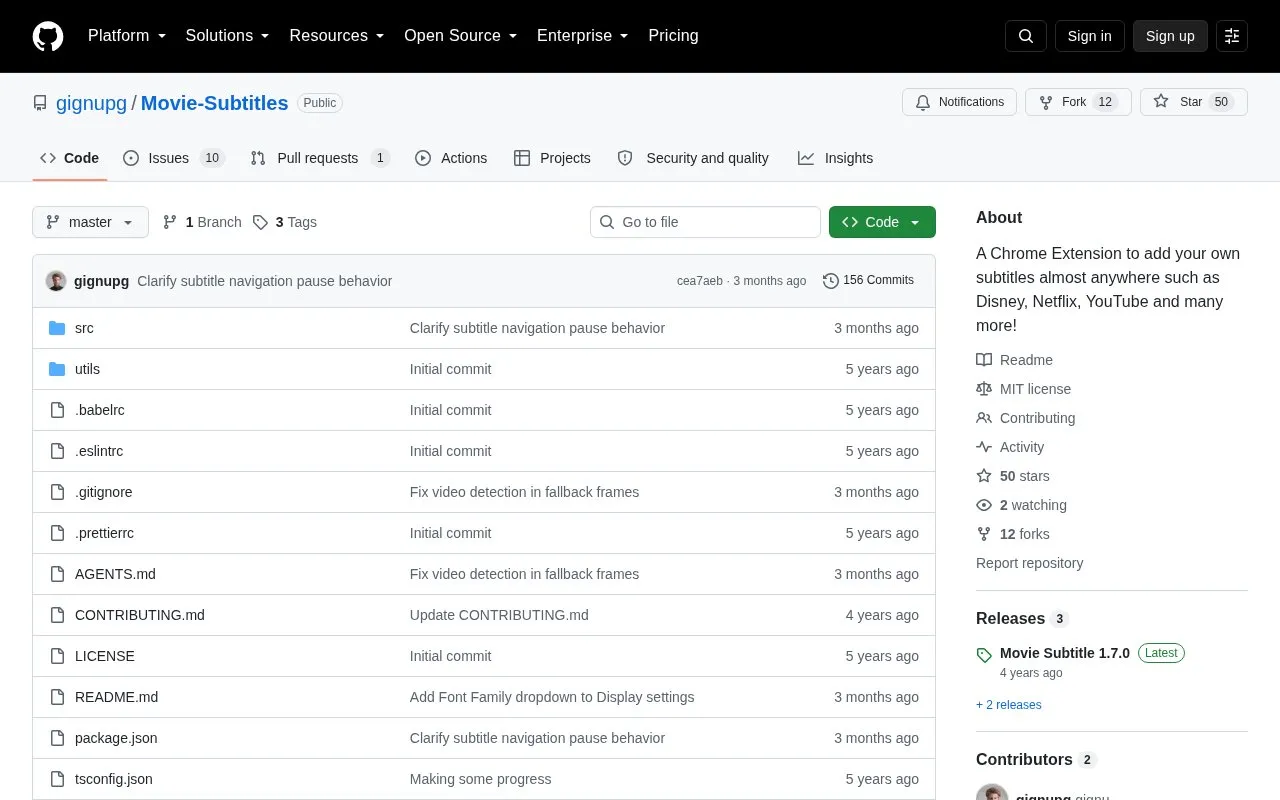Expand the Platform menu in the header
The height and width of the screenshot is (800, 1280).
(x=127, y=36)
